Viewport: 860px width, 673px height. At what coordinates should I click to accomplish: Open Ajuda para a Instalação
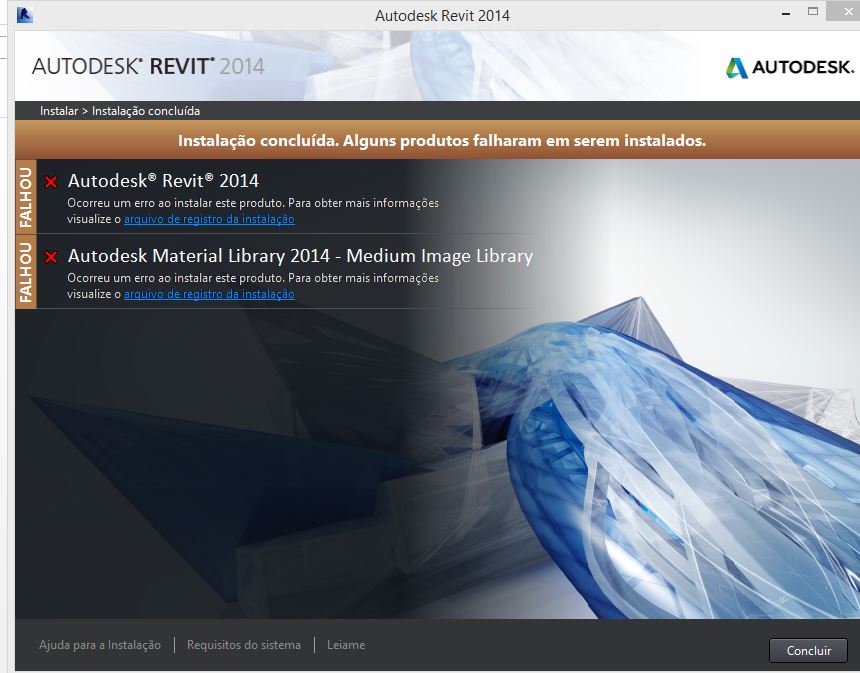click(x=100, y=645)
